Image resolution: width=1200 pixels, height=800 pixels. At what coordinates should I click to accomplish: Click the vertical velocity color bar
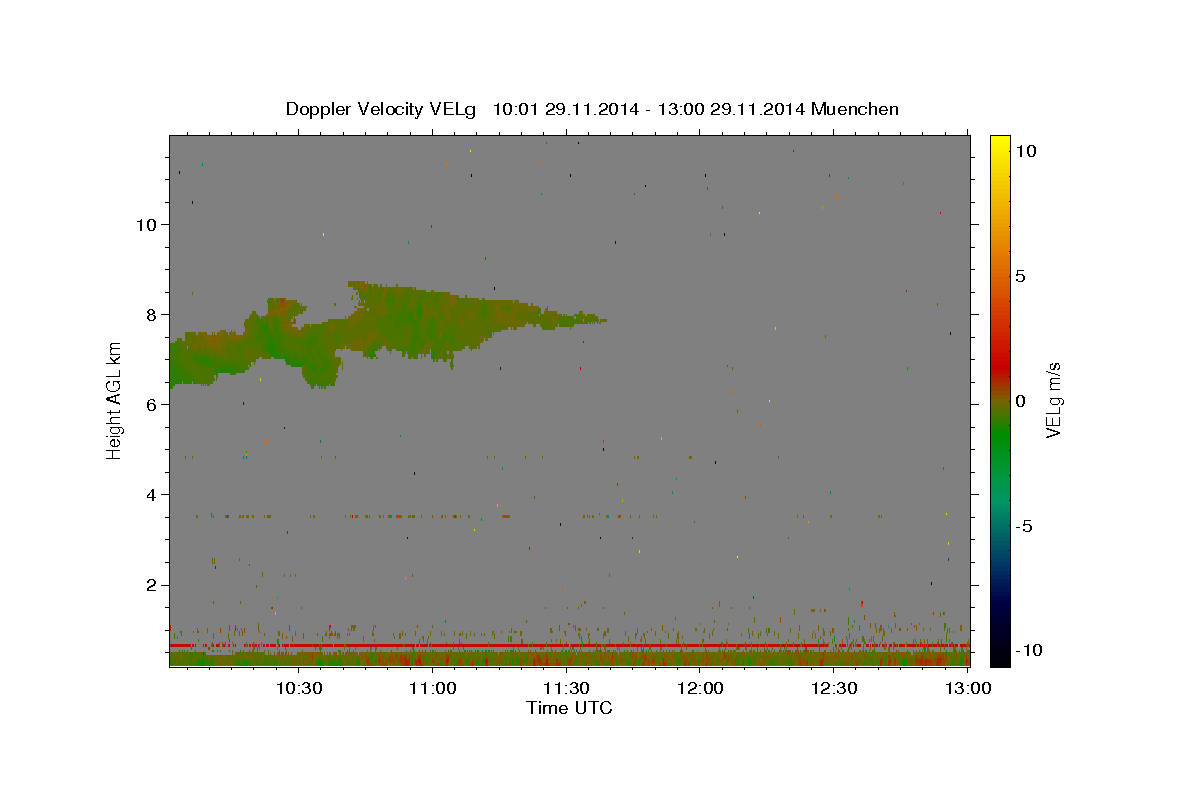click(x=1000, y=400)
